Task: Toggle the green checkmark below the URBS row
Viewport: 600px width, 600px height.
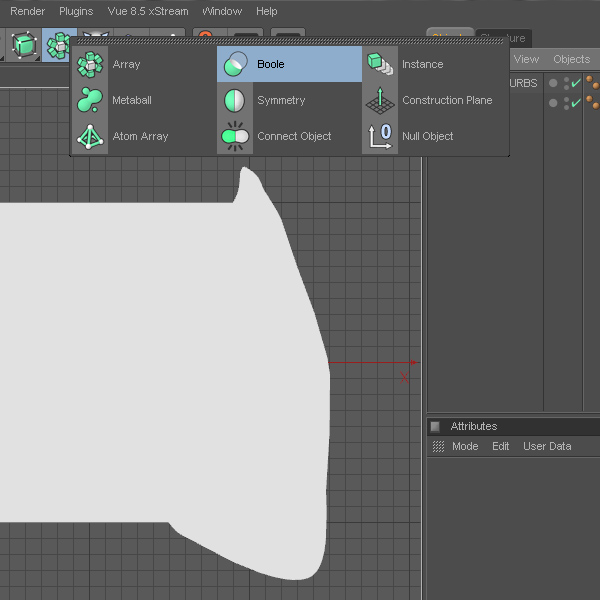Action: [x=576, y=103]
